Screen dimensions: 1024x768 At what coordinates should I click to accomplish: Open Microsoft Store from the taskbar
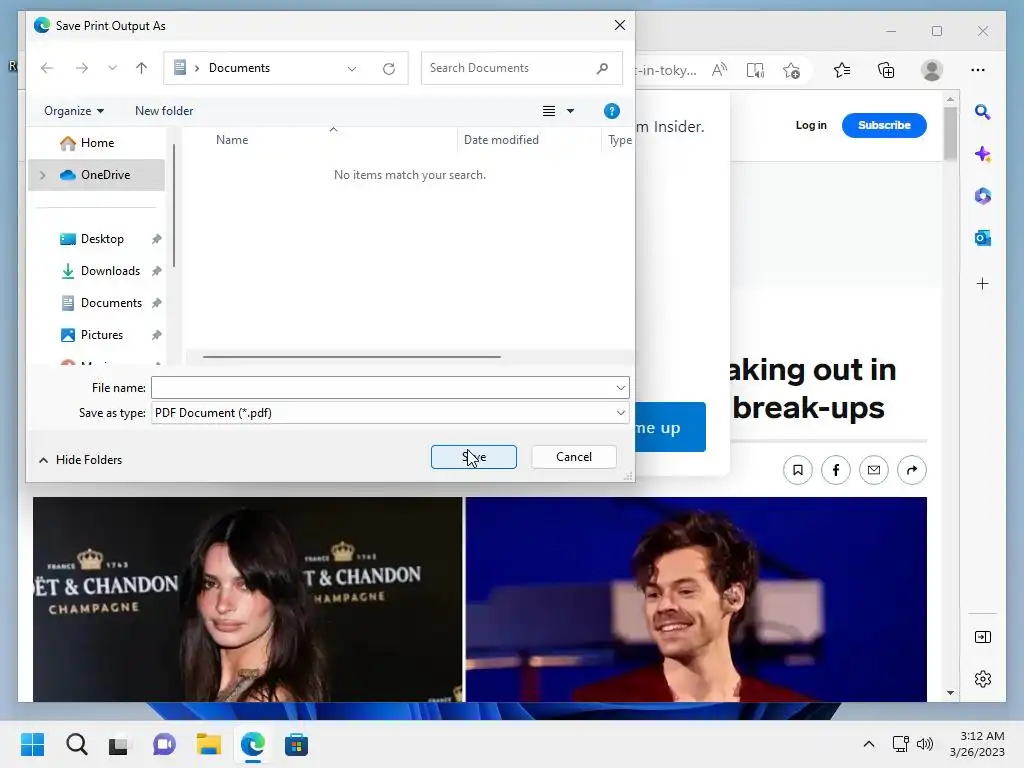click(x=296, y=744)
